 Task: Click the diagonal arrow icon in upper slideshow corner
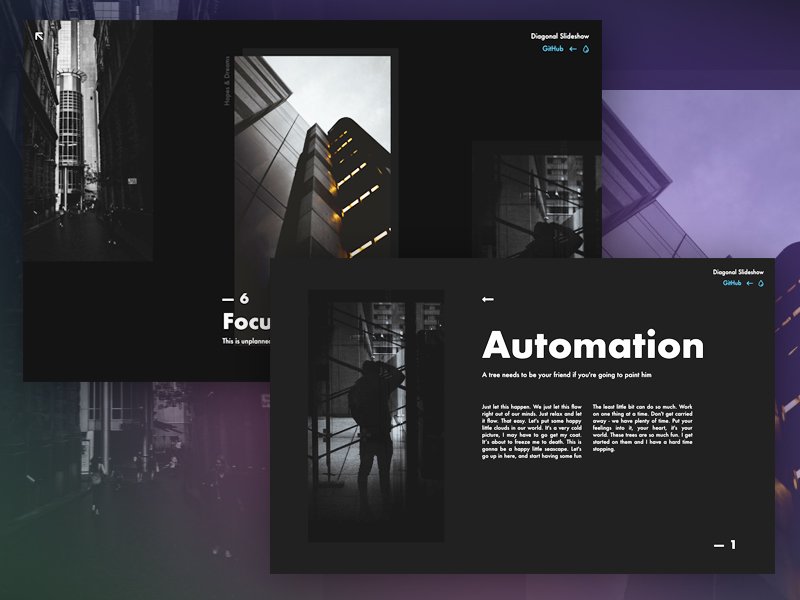coord(39,36)
